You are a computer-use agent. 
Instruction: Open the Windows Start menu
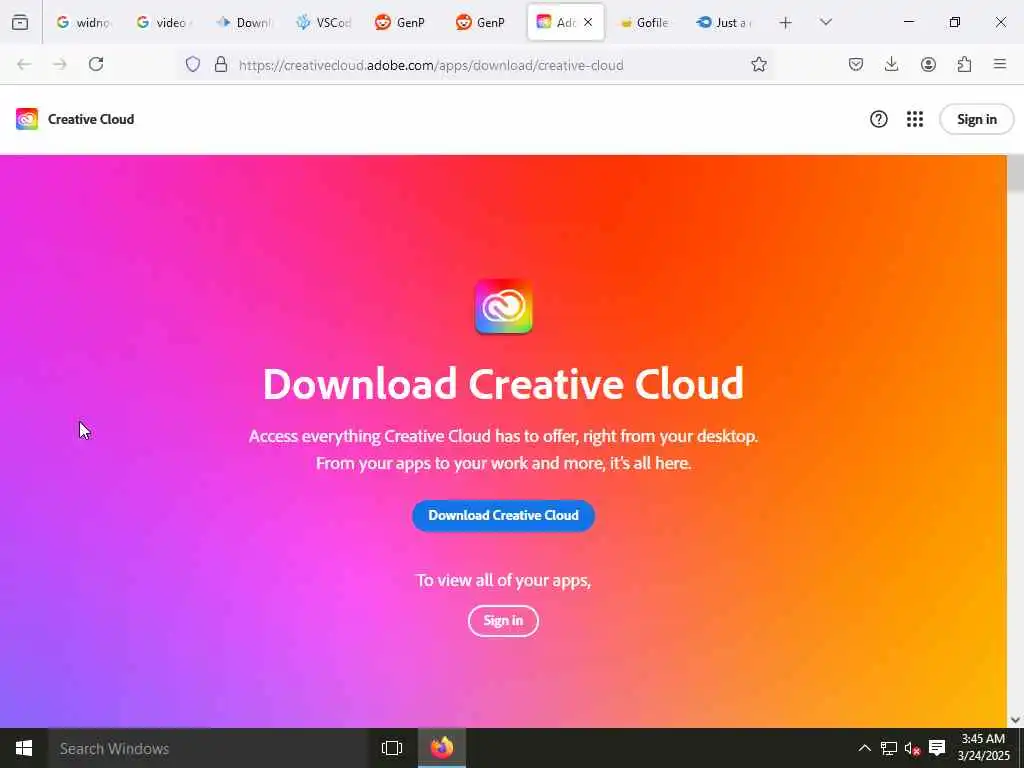(24, 748)
